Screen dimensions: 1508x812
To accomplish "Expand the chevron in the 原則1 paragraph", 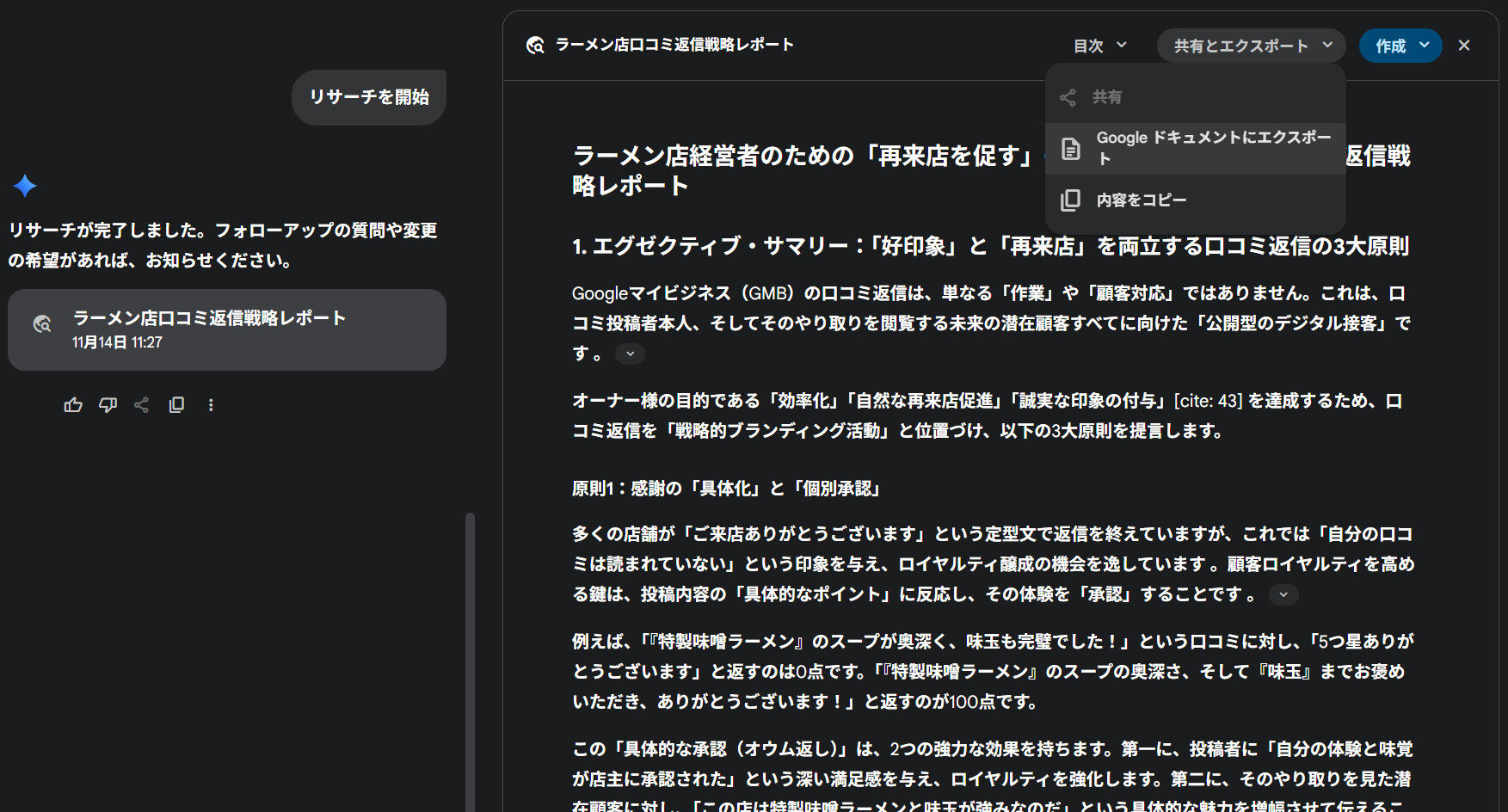I will [1283, 594].
